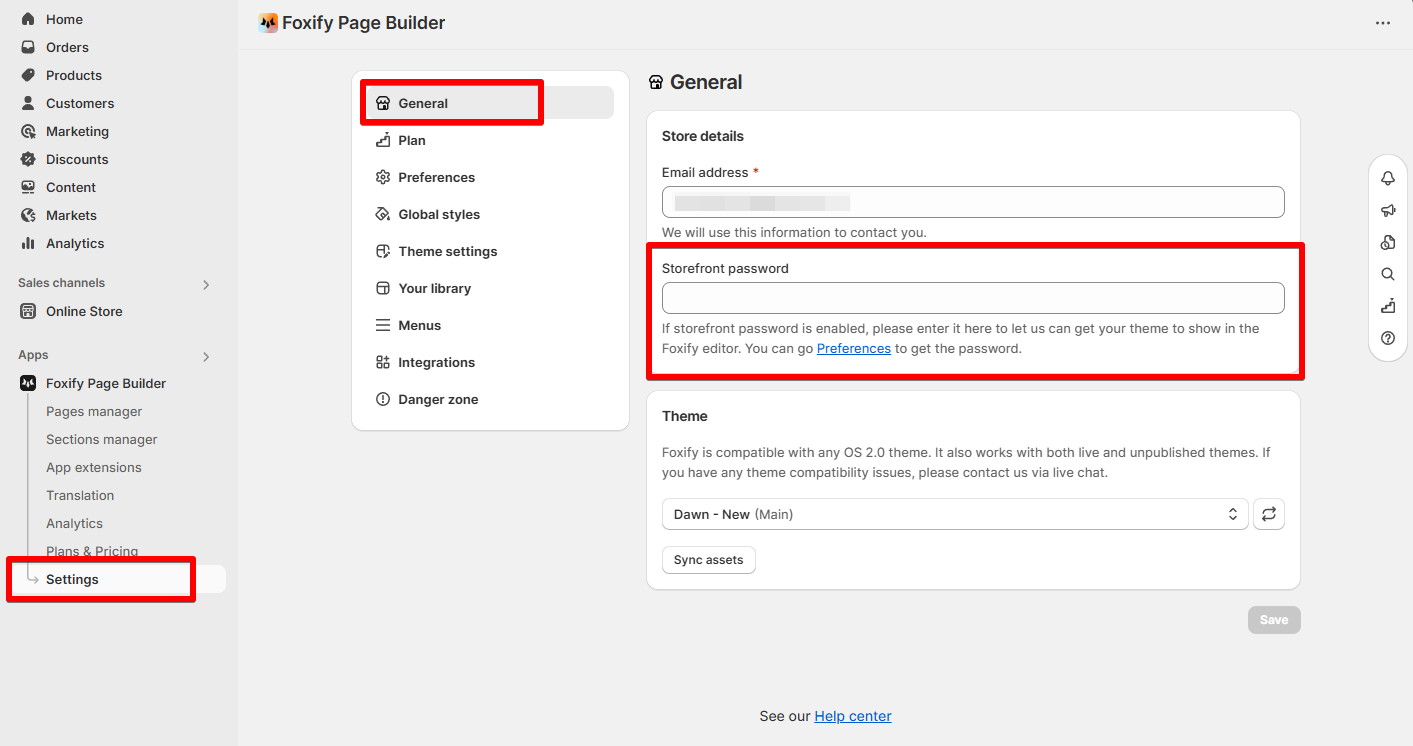Viewport: 1413px width, 746px height.
Task: Click the theme refresh arrows icon
Action: click(x=1269, y=514)
